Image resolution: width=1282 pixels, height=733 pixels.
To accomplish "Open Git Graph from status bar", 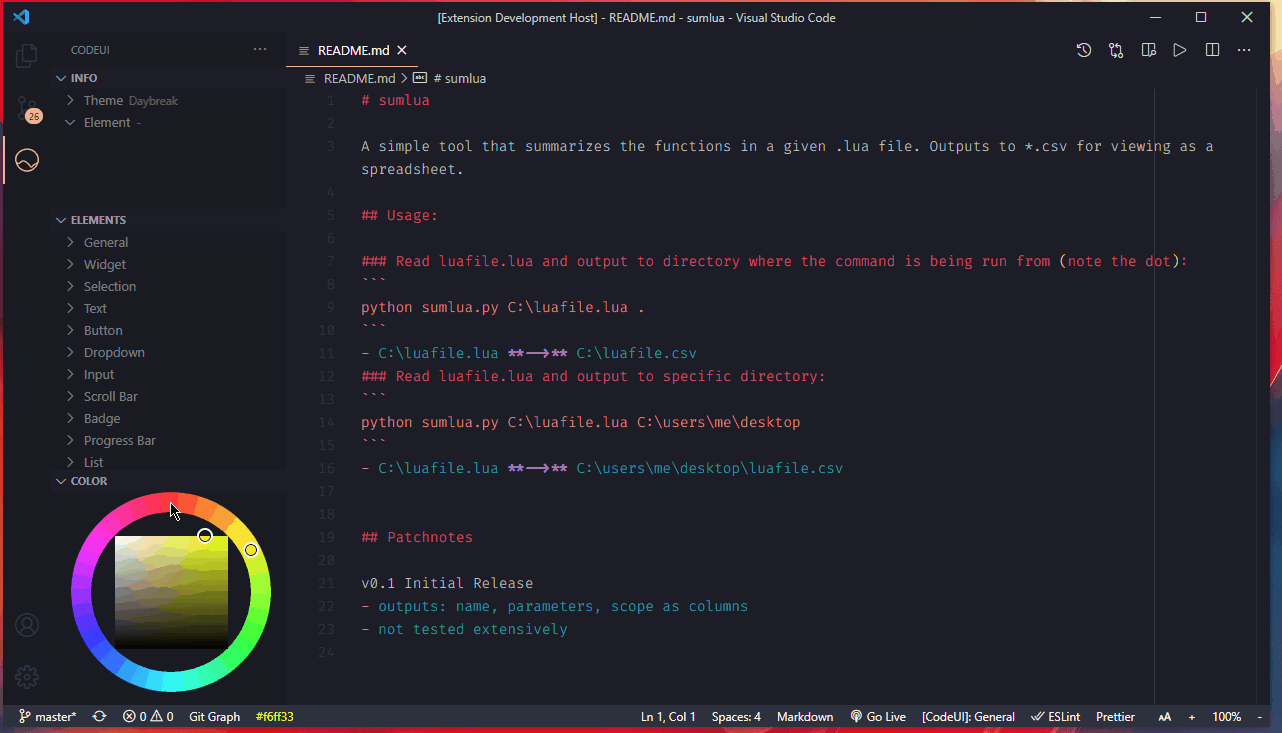I will click(214, 717).
